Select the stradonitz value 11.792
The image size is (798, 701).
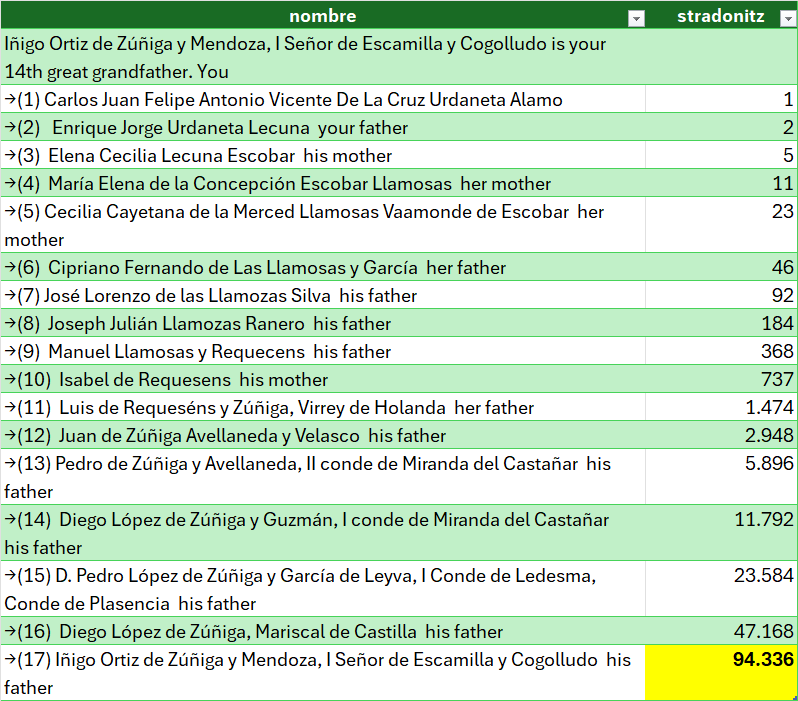tap(721, 533)
